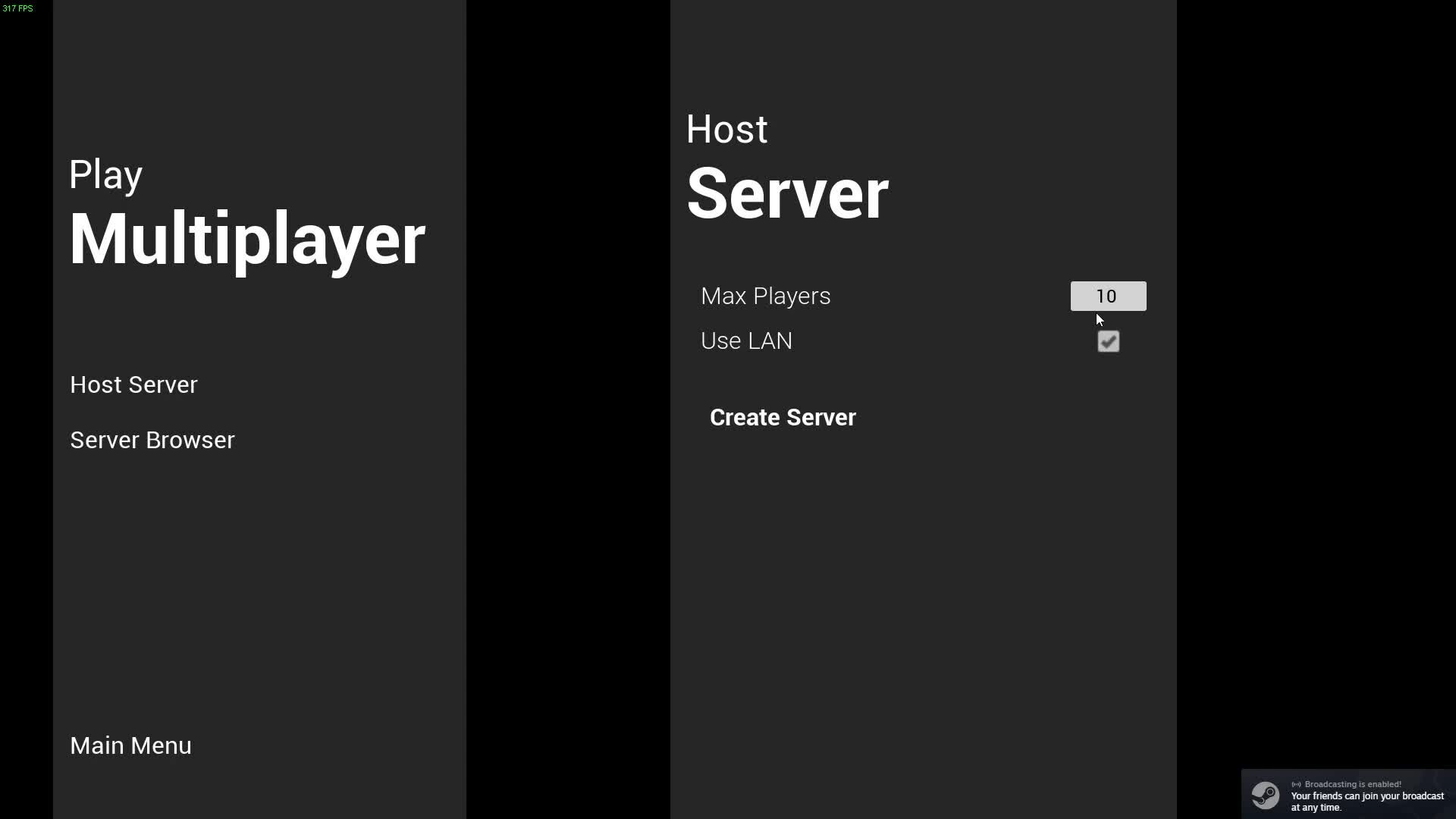Click the large Multiplayer heading
Image resolution: width=1456 pixels, height=819 pixels.
coord(246,239)
